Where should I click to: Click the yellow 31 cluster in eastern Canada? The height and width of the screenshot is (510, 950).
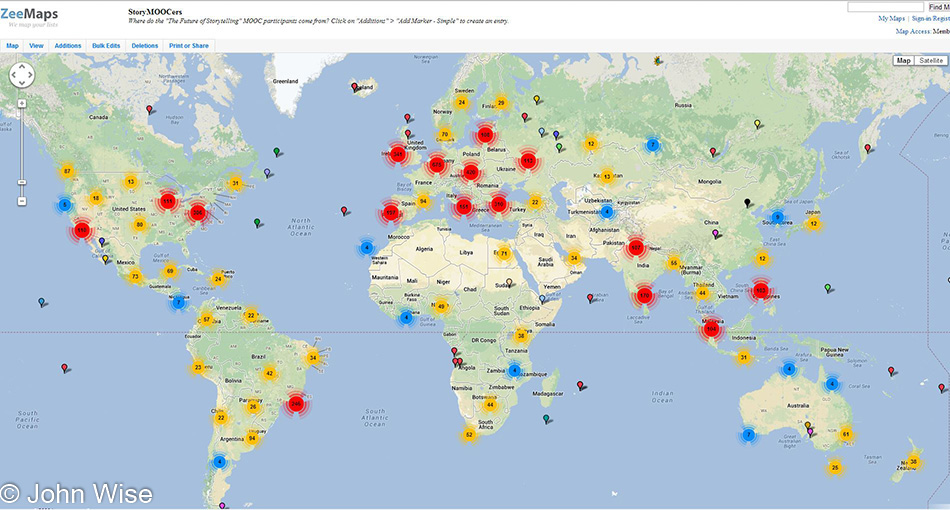click(236, 183)
